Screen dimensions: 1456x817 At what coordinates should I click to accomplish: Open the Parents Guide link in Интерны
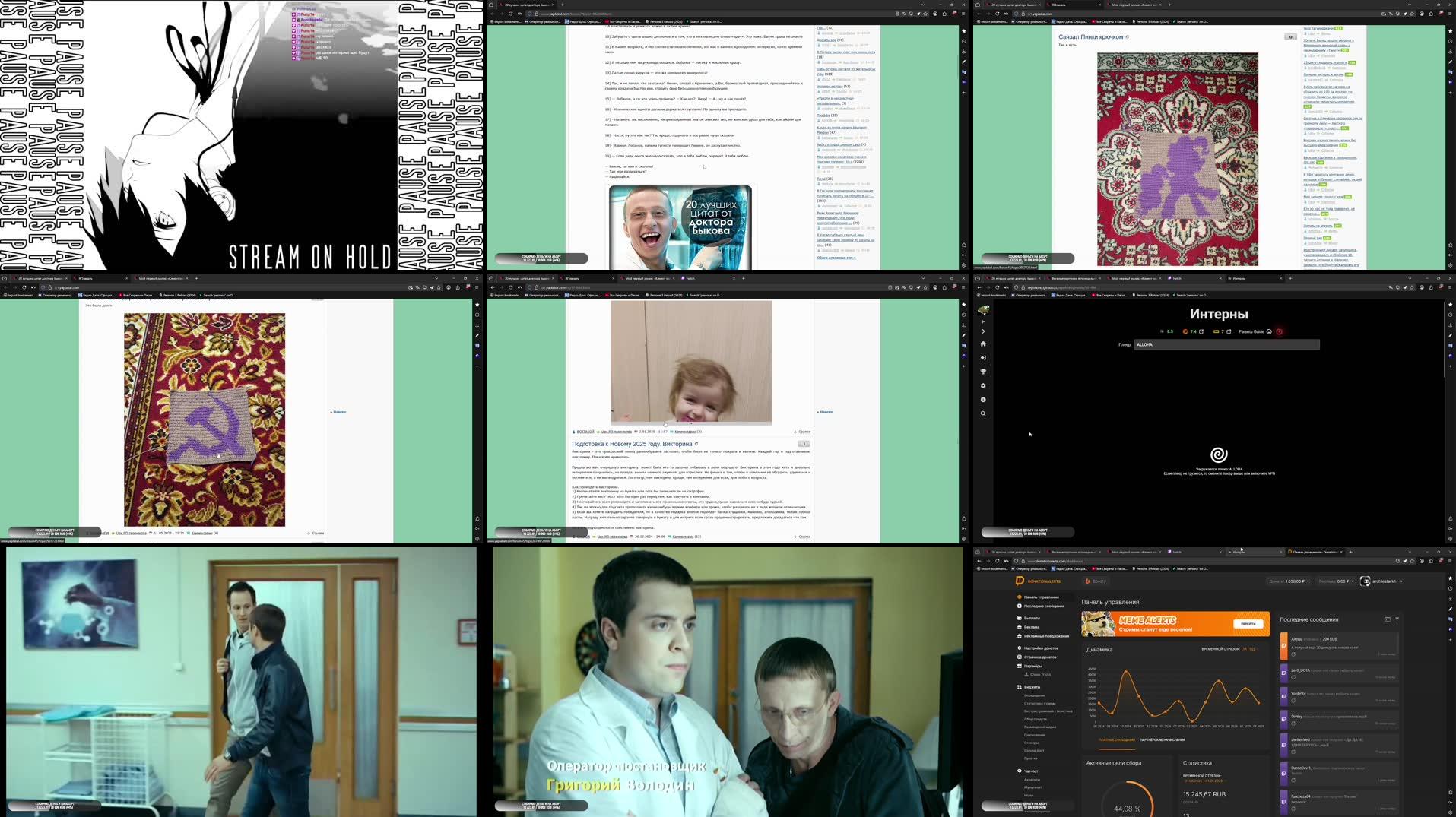[1255, 331]
